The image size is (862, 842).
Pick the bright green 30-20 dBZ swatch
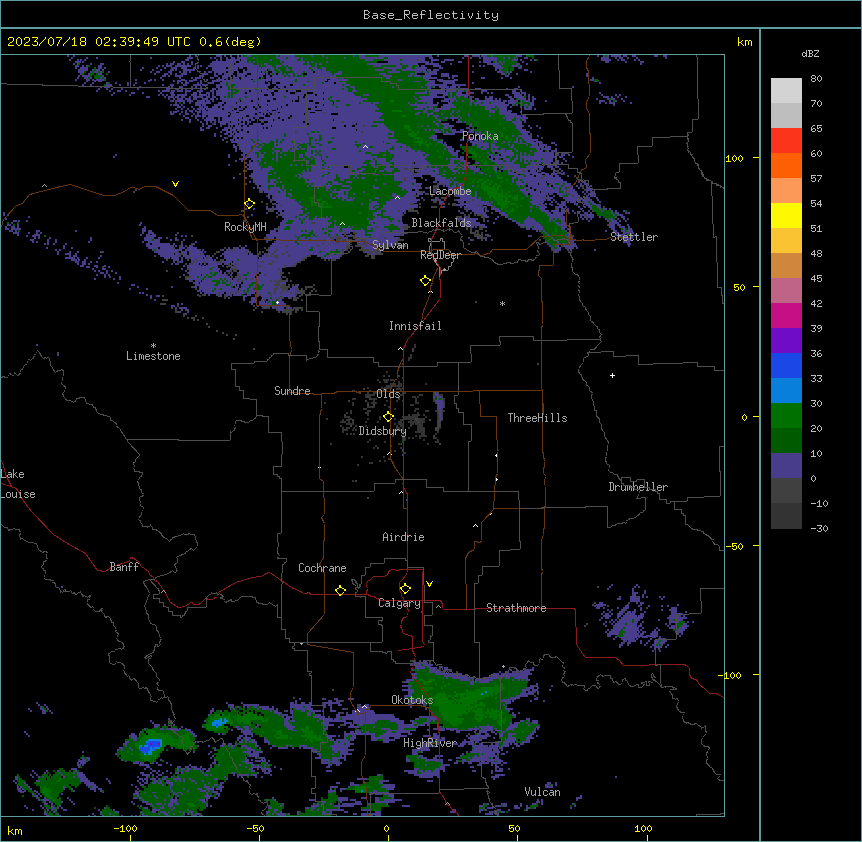point(786,416)
